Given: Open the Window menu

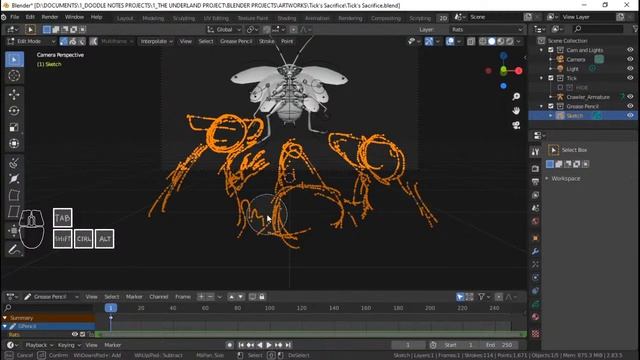Looking at the screenshot, I should tap(74, 17).
